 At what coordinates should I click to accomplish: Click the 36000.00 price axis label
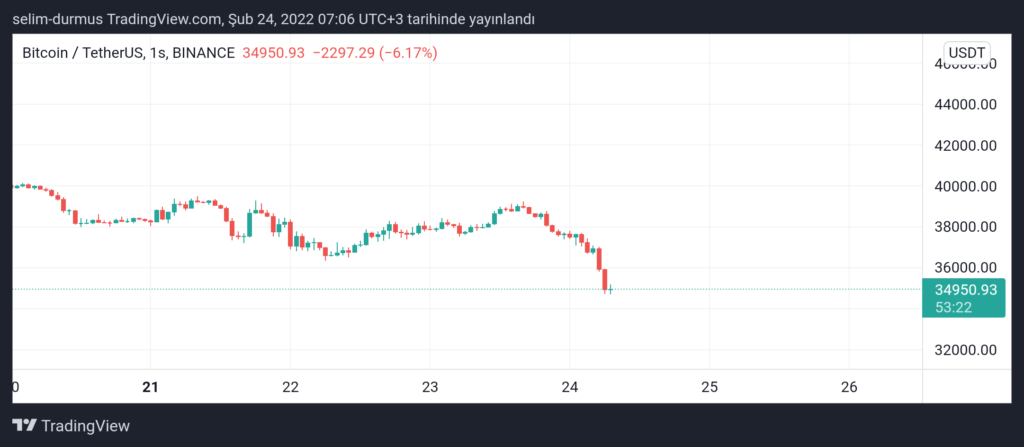(966, 267)
